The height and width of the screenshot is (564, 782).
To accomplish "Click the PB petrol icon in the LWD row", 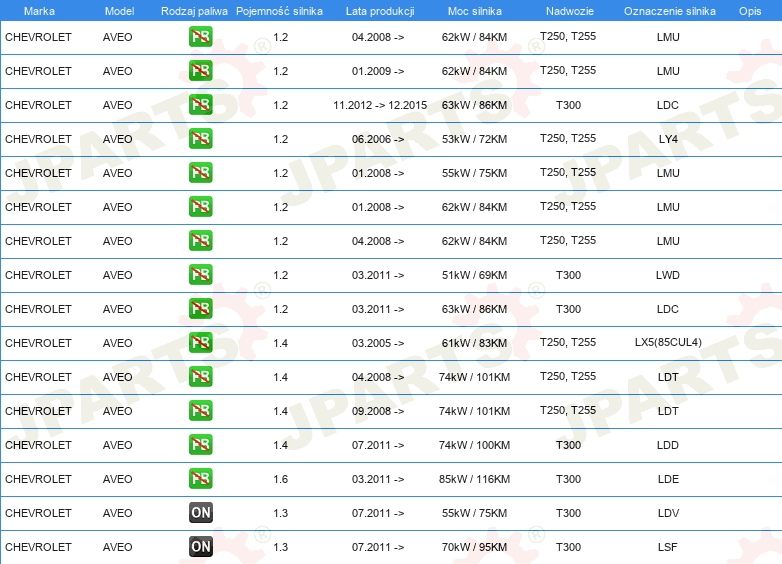I will [200, 275].
